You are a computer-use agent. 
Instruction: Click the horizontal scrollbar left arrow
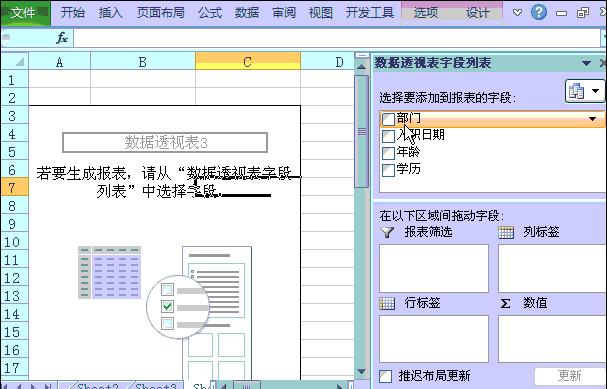click(x=223, y=386)
